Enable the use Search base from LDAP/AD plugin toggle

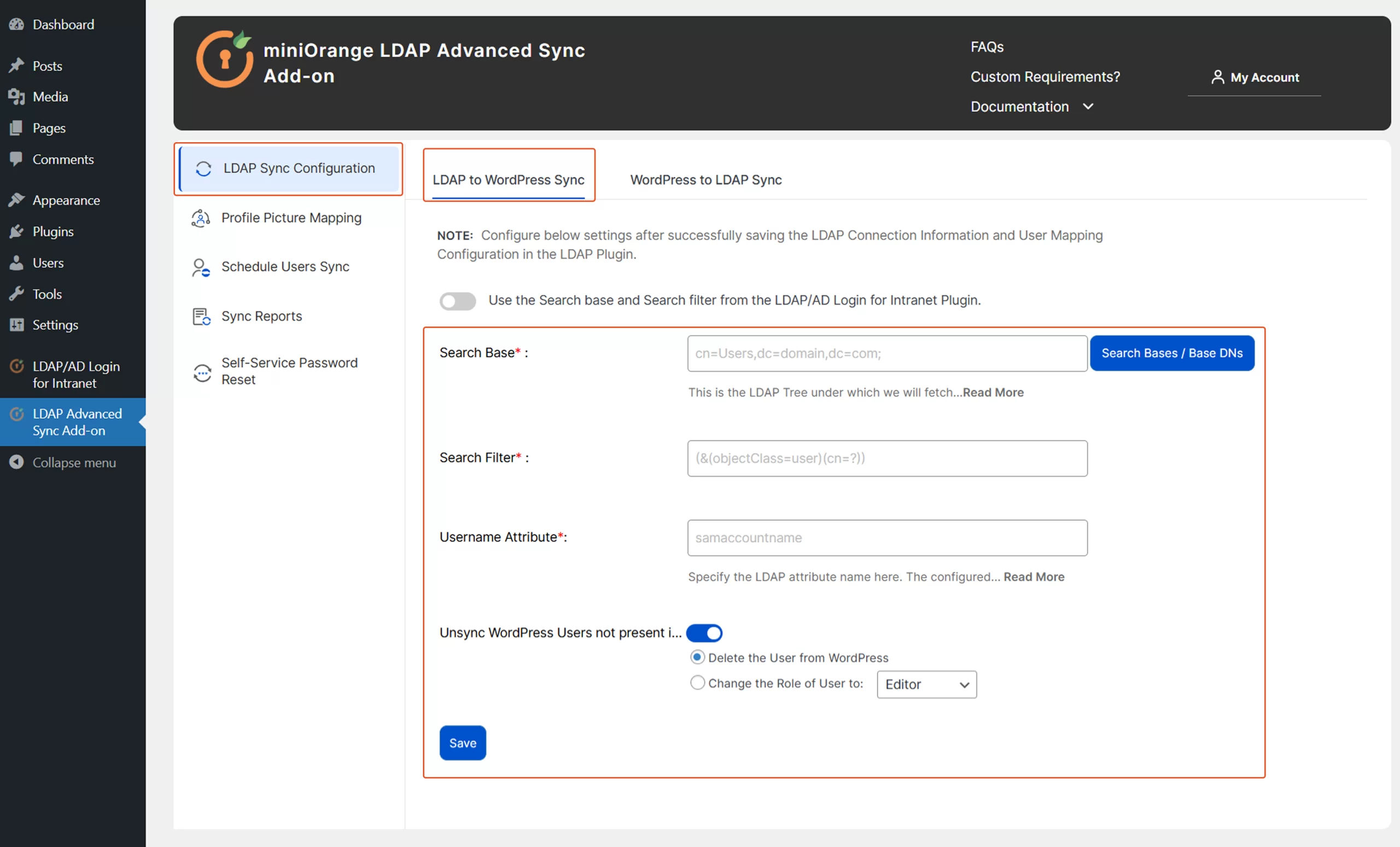(457, 301)
